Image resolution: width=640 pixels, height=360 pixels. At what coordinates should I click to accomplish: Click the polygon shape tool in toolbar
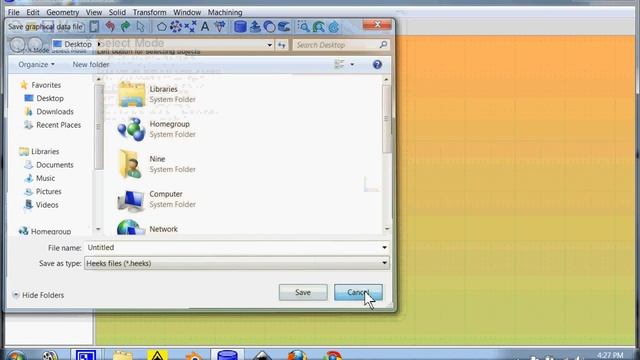click(x=162, y=27)
